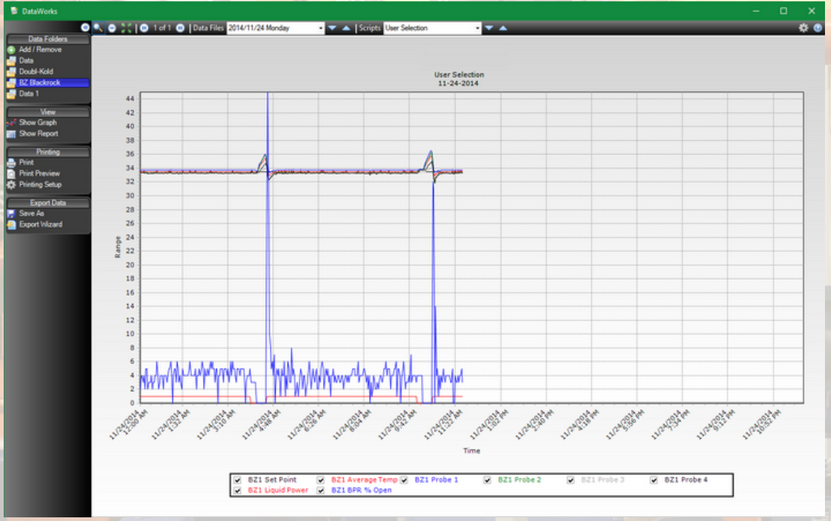
Task: Click the Add / Remove folders icon
Action: click(11, 49)
